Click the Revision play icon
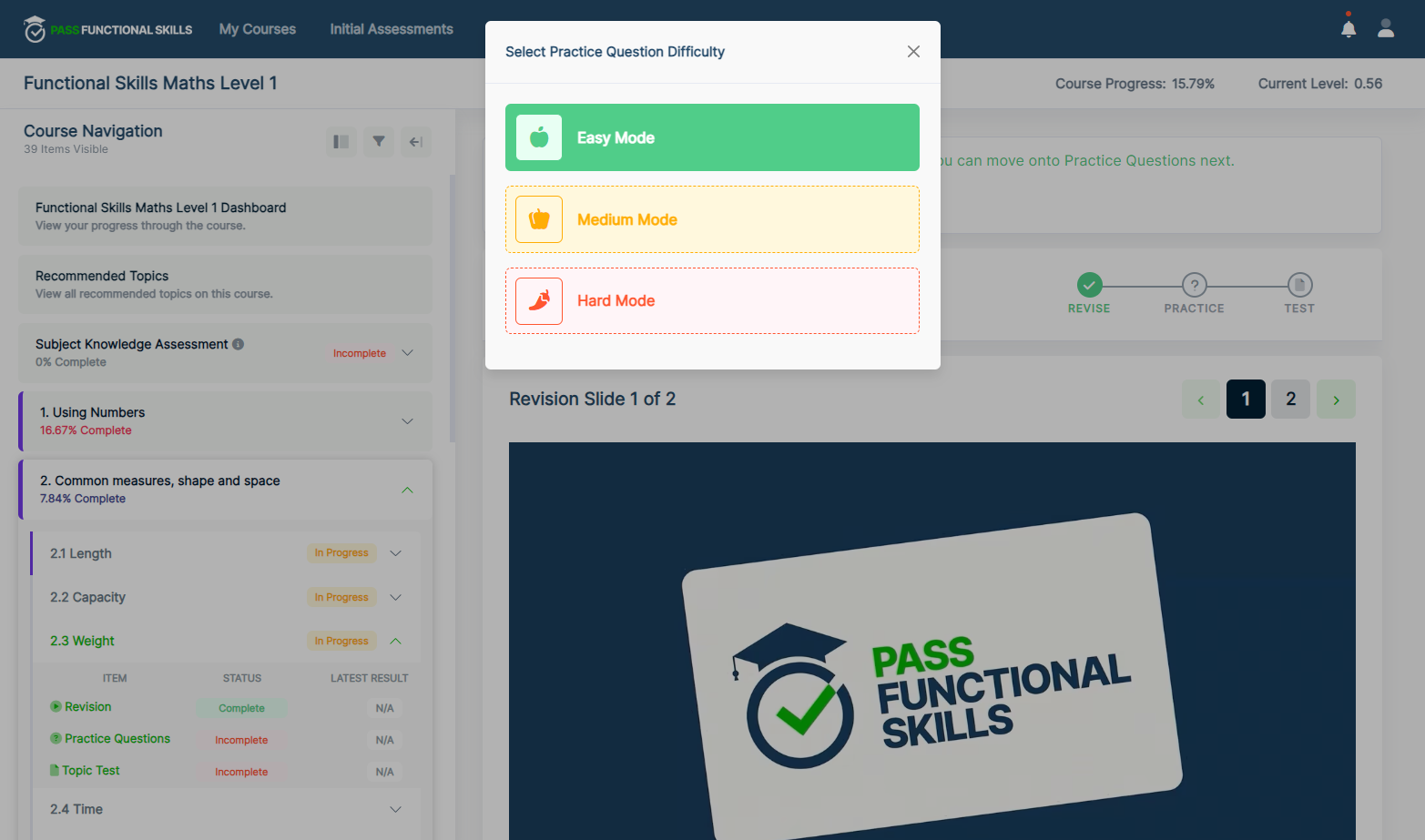 [x=56, y=706]
